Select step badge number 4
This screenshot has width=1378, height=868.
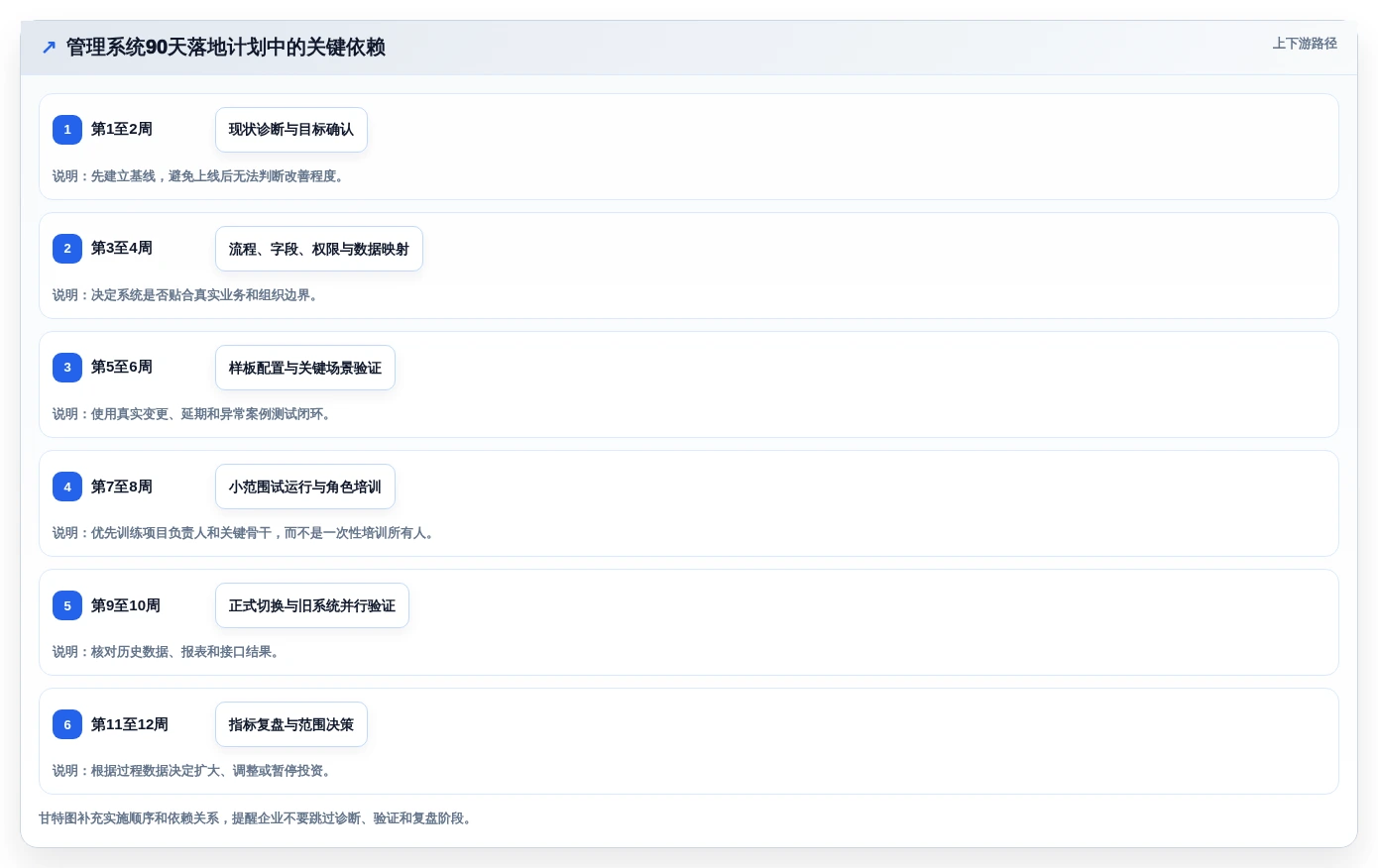coord(67,487)
